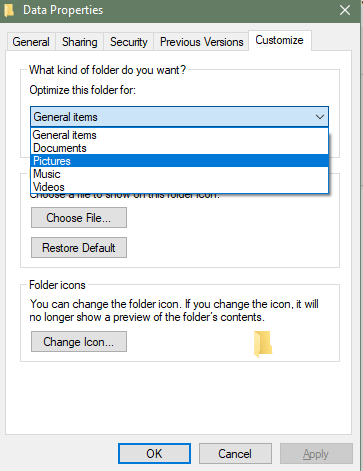The width and height of the screenshot is (363, 471).
Task: Click the Choose File button
Action: click(x=79, y=218)
